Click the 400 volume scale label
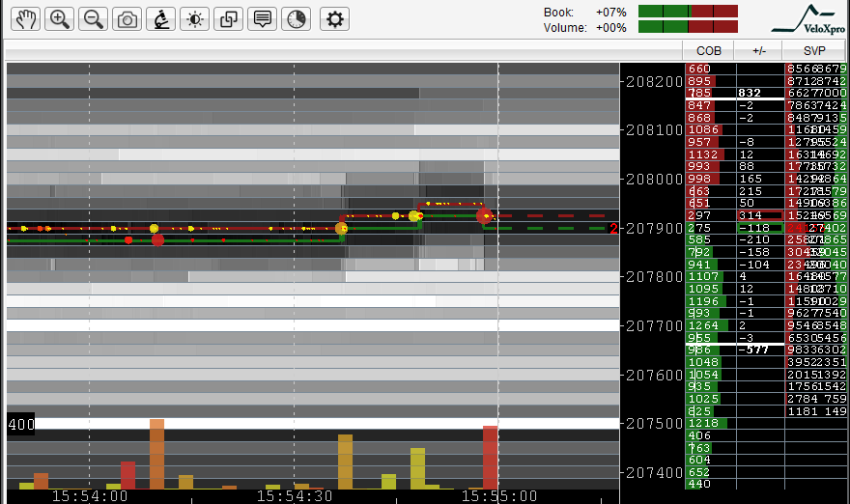This screenshot has height=504, width=850. click(x=21, y=424)
